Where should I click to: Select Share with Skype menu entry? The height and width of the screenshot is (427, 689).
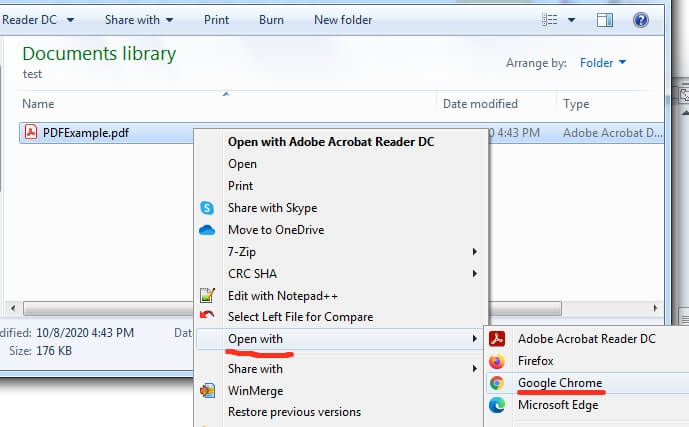point(272,208)
